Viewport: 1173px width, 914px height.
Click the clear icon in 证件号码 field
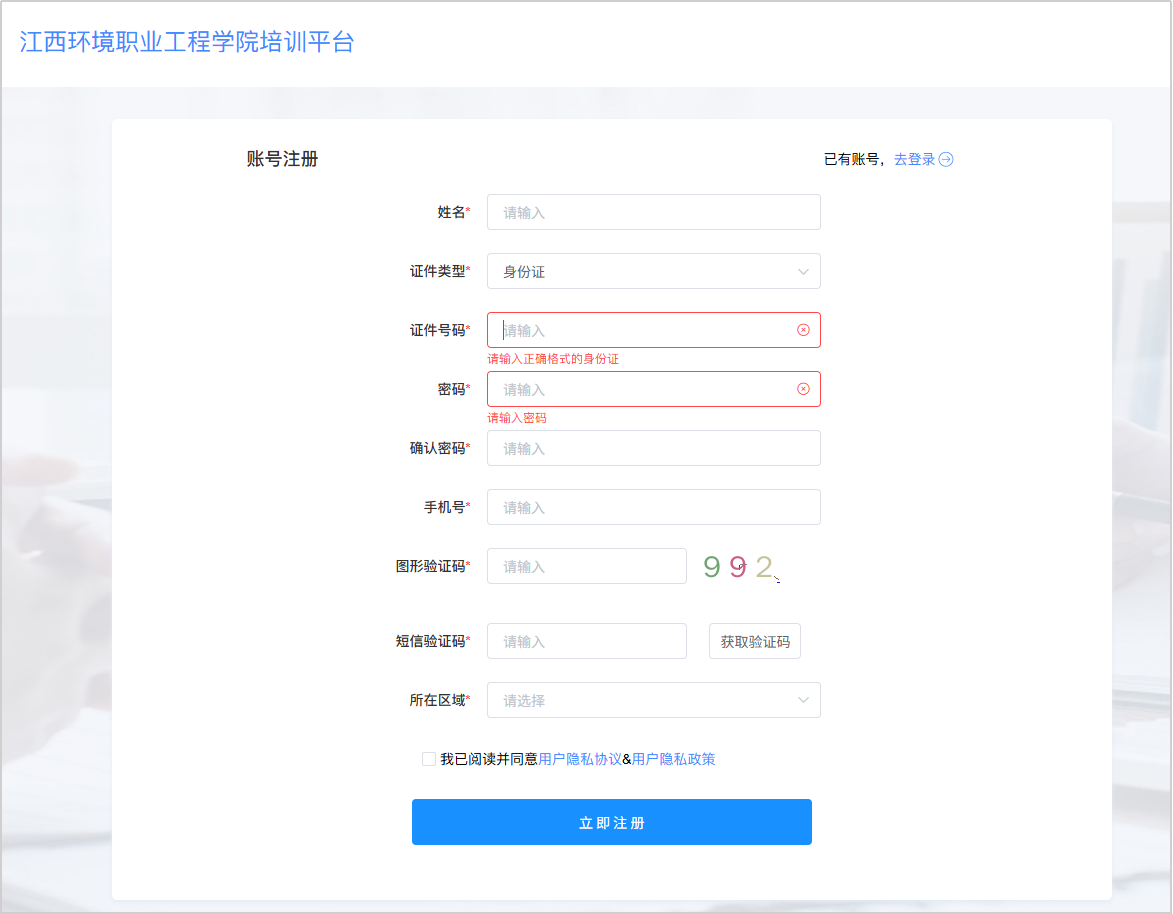point(803,330)
